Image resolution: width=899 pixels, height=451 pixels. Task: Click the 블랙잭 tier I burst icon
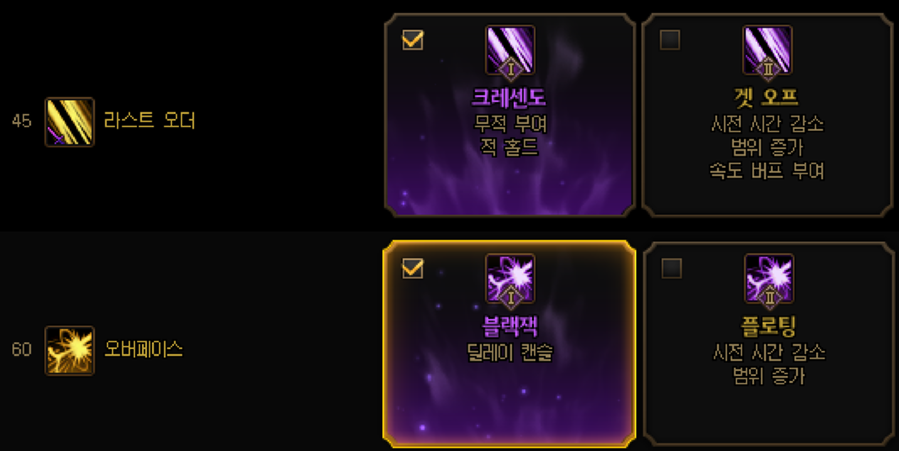[x=510, y=279]
